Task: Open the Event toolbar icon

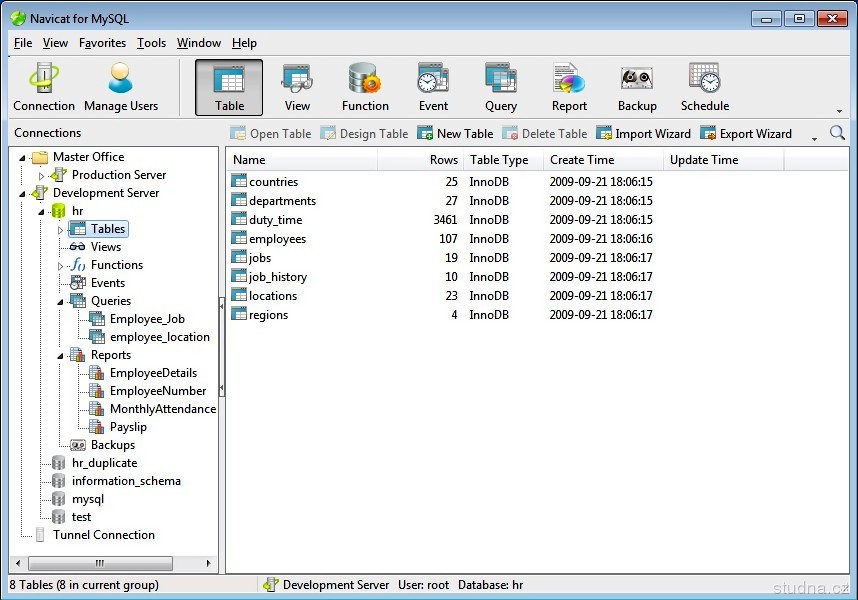Action: [x=433, y=87]
